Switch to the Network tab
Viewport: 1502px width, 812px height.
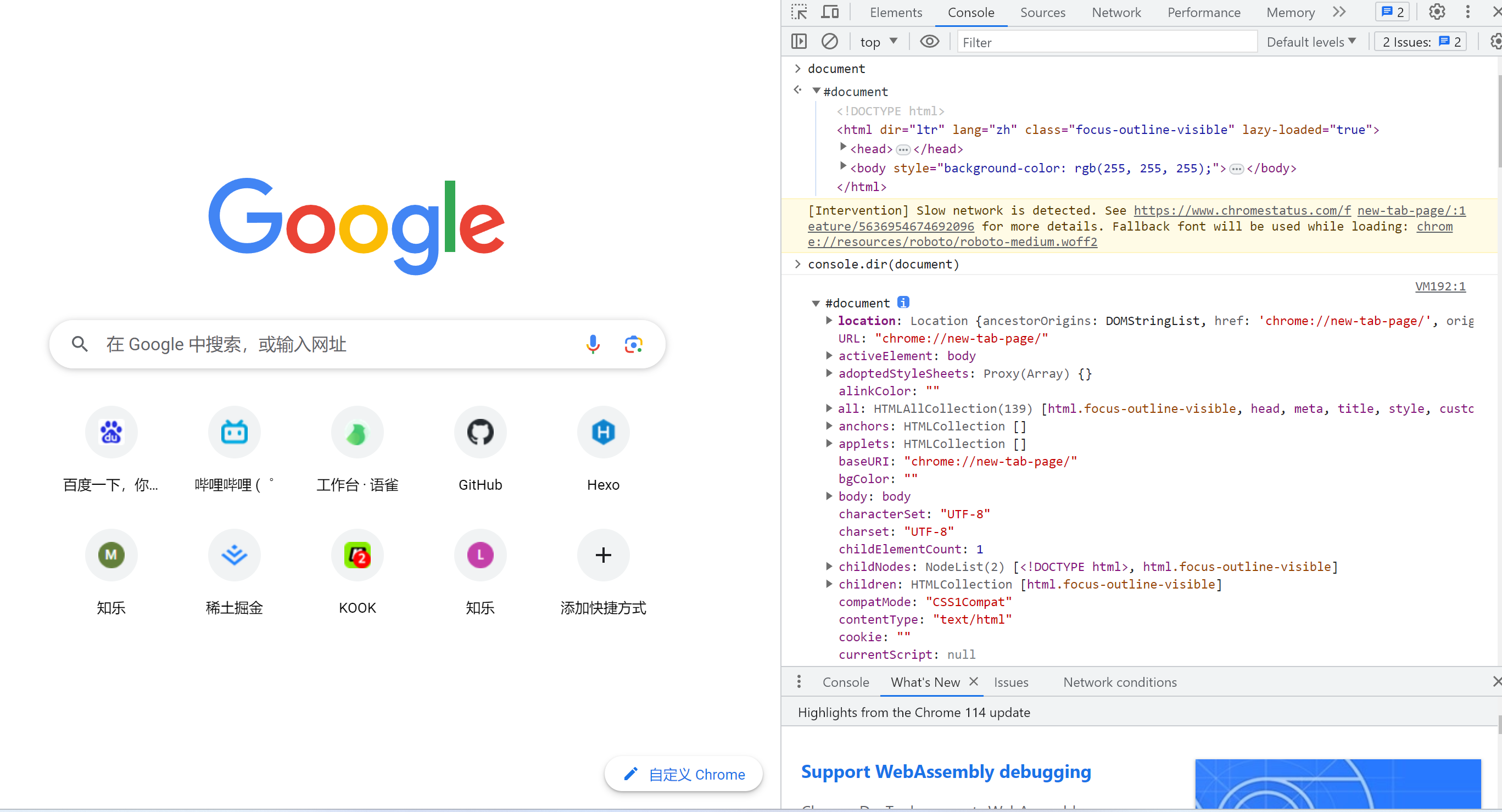tap(1116, 13)
